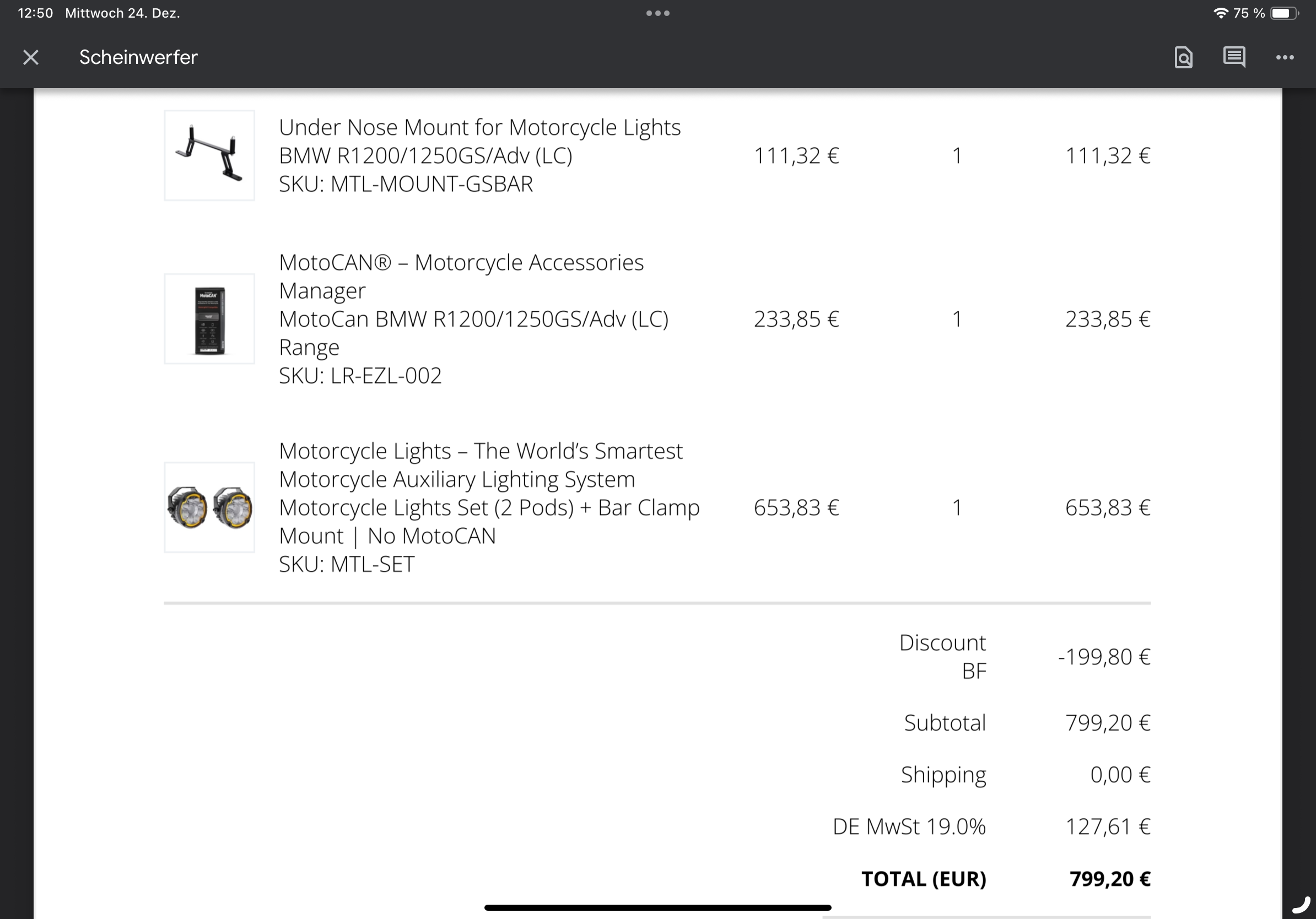Tap the SKU: MTL-SET text
Image resolution: width=1316 pixels, height=919 pixels.
pos(346,564)
